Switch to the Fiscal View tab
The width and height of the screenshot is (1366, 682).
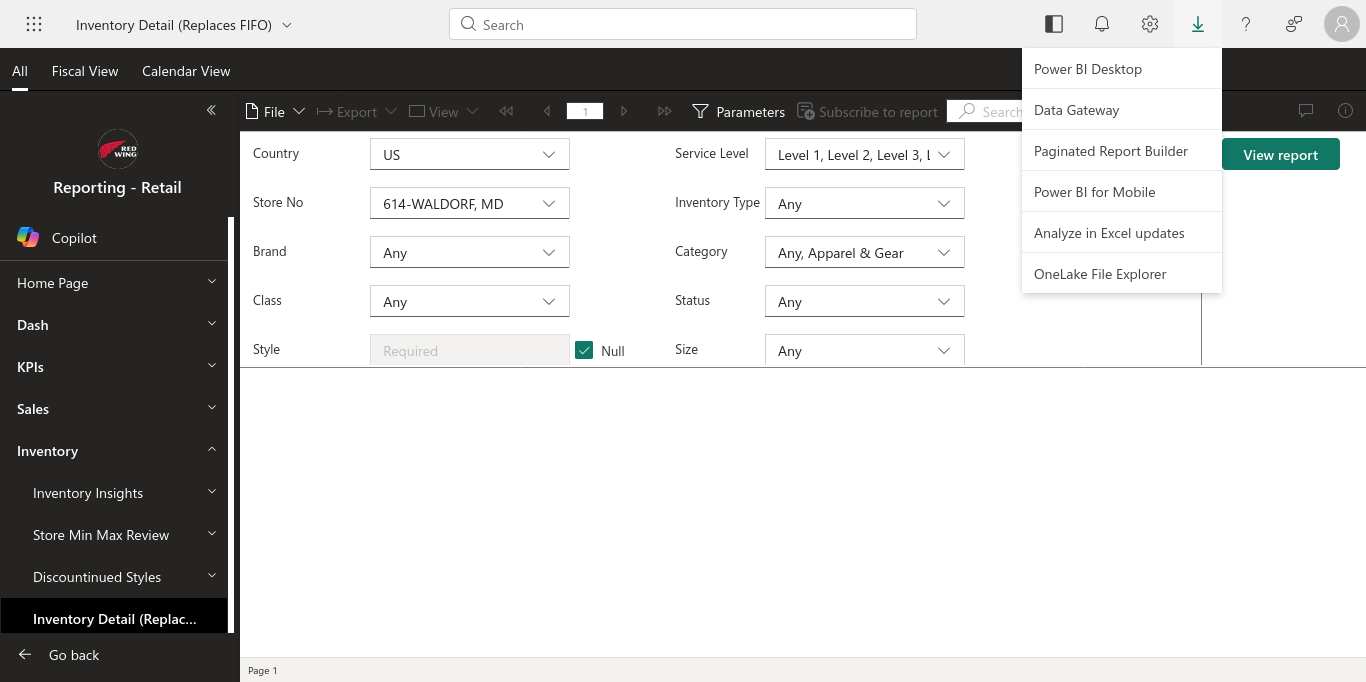pyautogui.click(x=85, y=71)
